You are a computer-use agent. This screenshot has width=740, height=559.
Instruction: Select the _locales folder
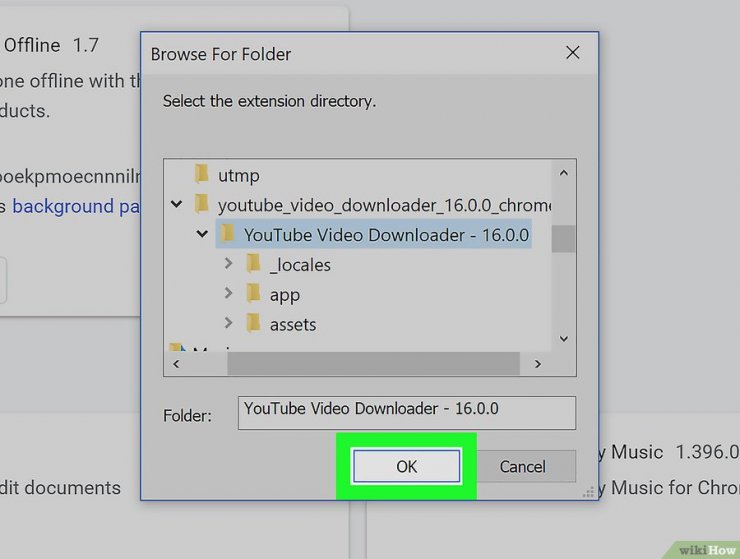pos(300,265)
